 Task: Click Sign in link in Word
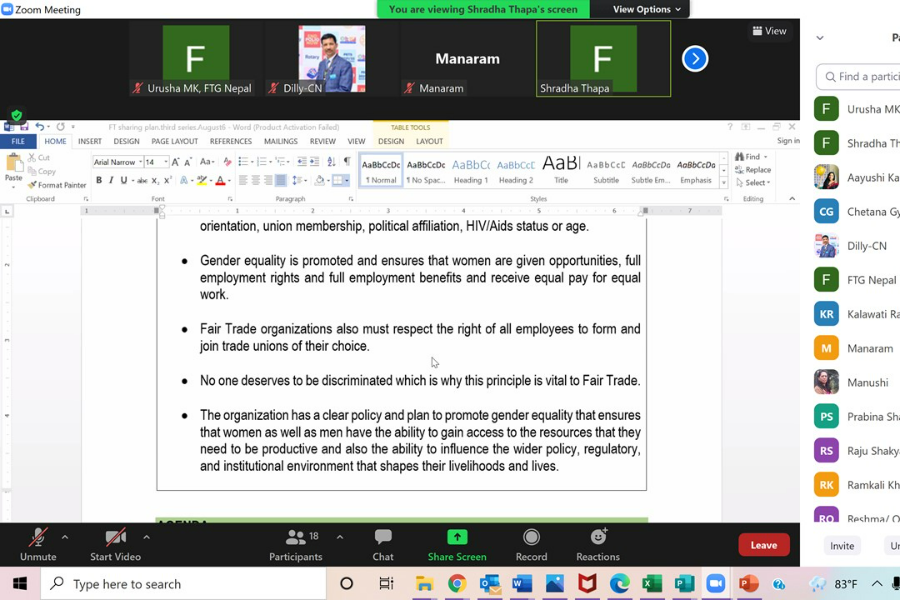[788, 141]
